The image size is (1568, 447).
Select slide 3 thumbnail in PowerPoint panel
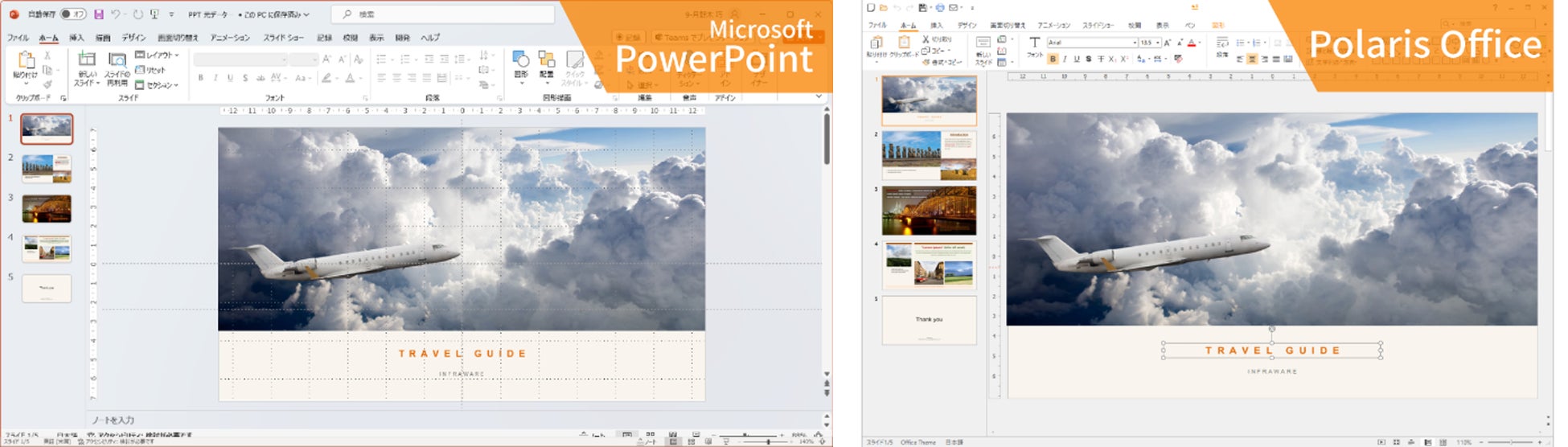47,209
